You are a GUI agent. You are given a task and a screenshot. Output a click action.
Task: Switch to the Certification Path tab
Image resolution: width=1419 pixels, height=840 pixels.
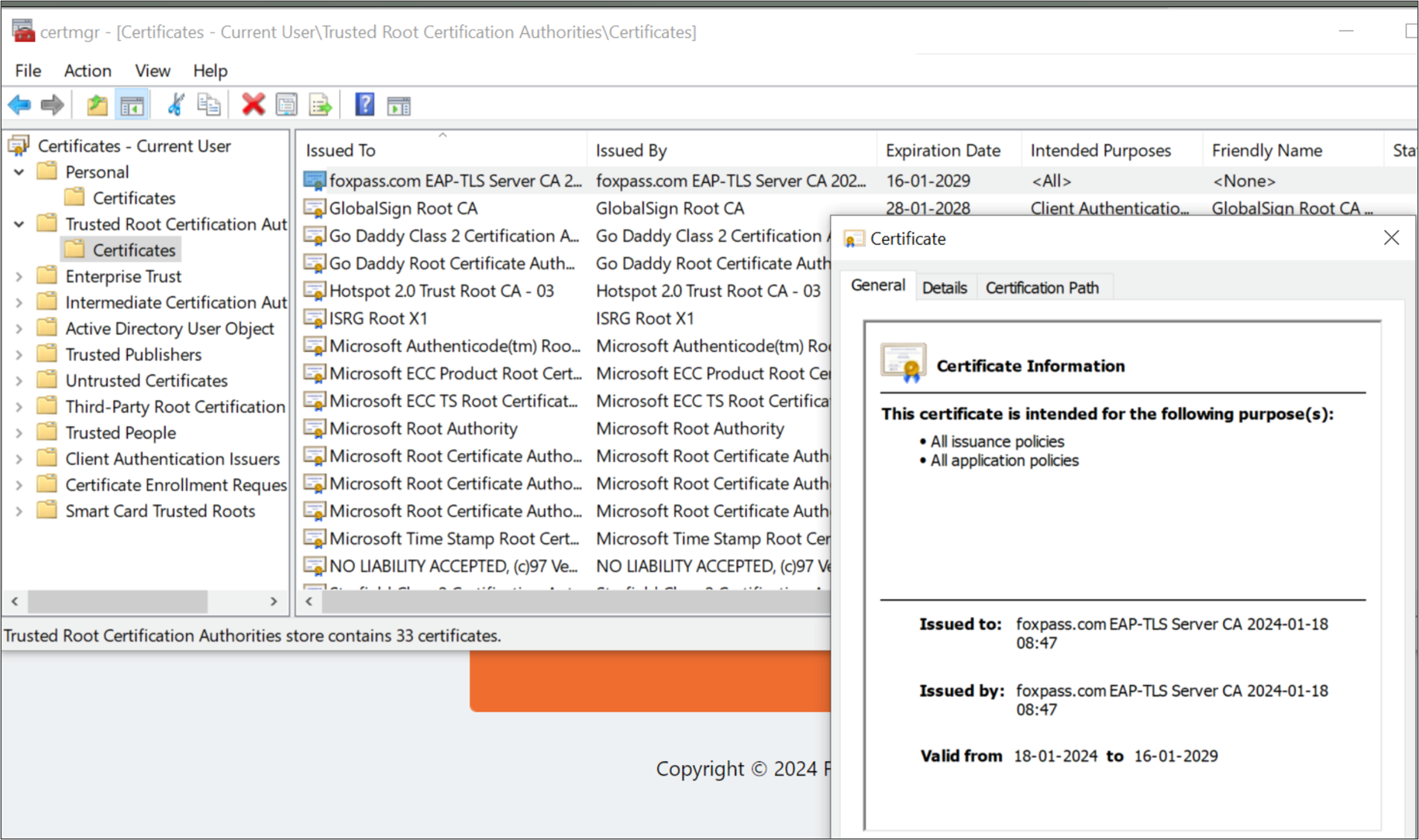click(x=1042, y=287)
